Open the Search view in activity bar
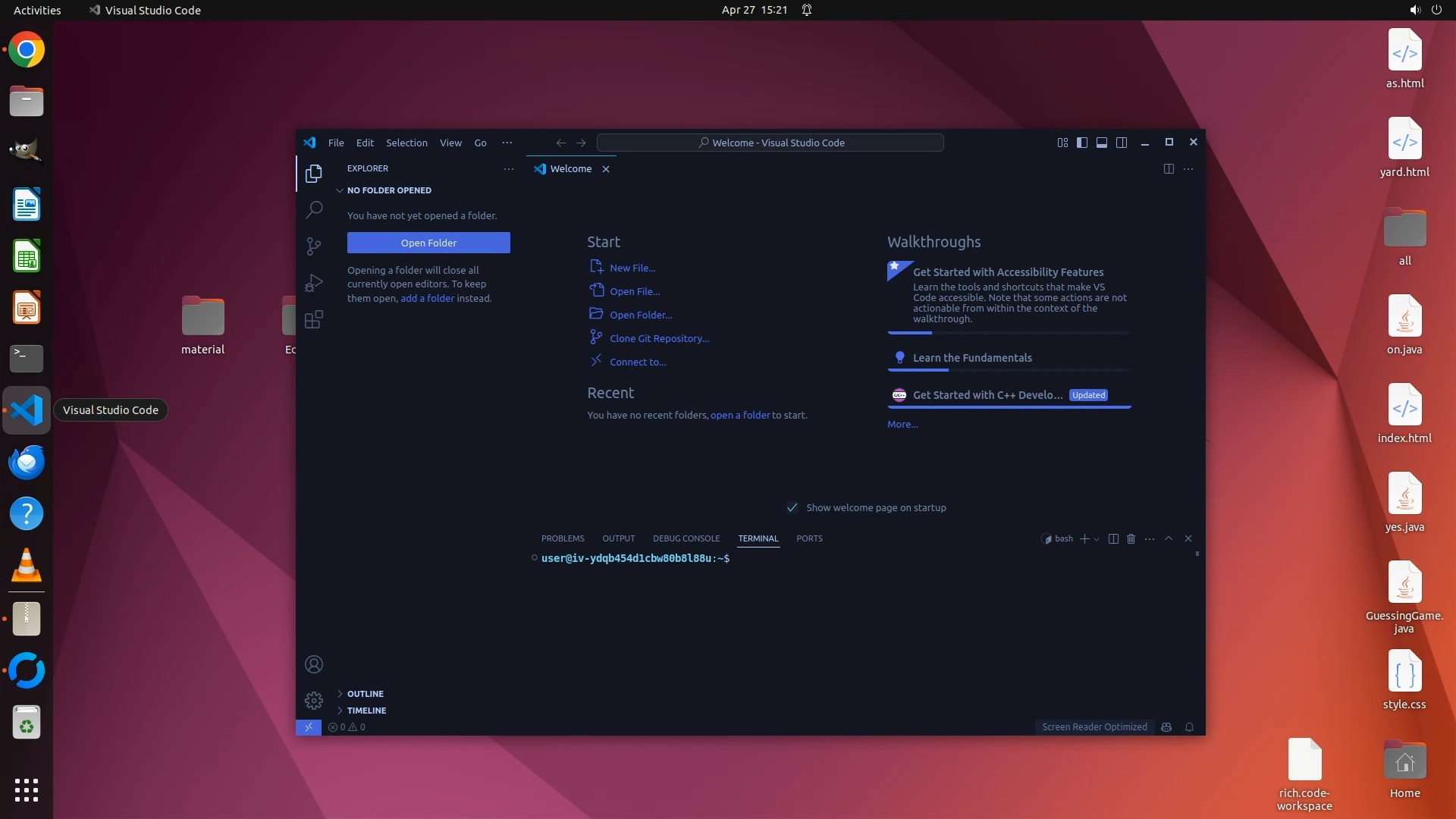Image resolution: width=1456 pixels, height=819 pixels. coord(314,210)
